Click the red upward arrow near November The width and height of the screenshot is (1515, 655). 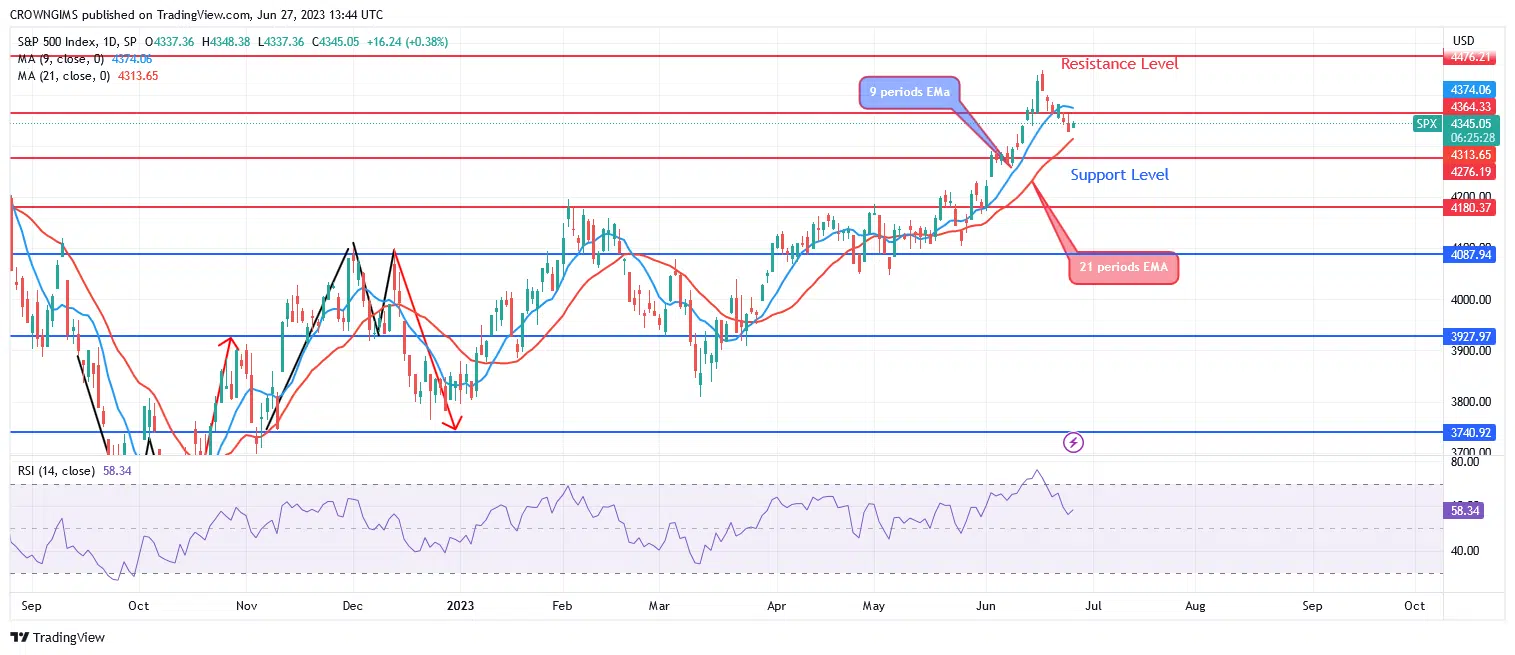point(231,343)
